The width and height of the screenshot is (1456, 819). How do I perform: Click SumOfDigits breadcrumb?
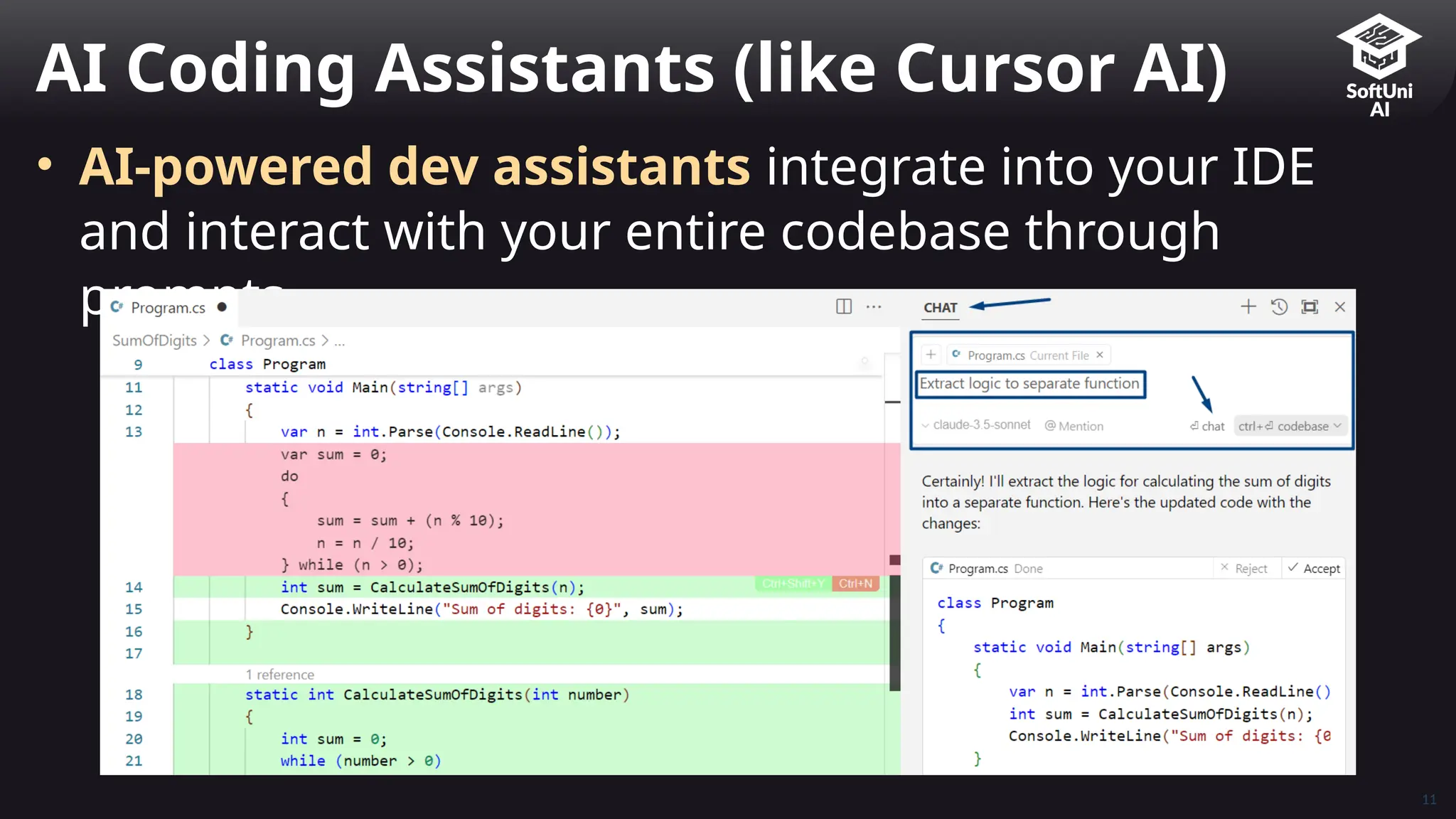point(154,341)
